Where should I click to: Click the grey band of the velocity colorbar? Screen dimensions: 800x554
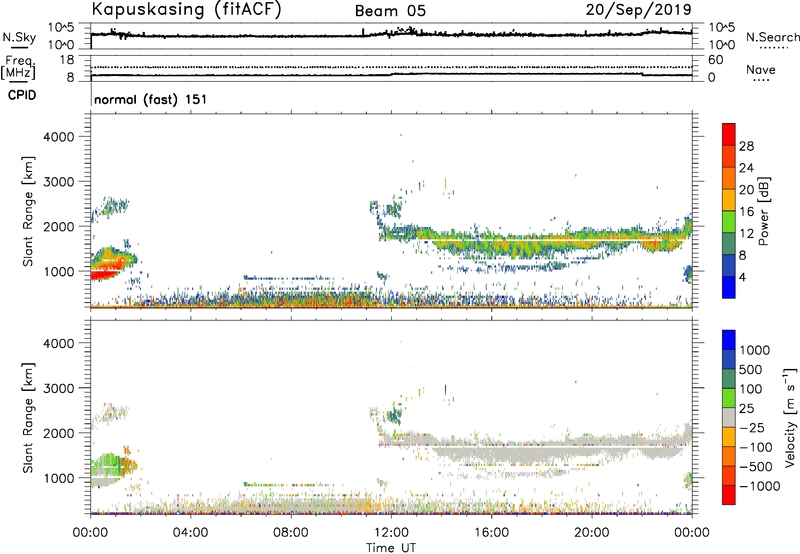click(x=729, y=417)
